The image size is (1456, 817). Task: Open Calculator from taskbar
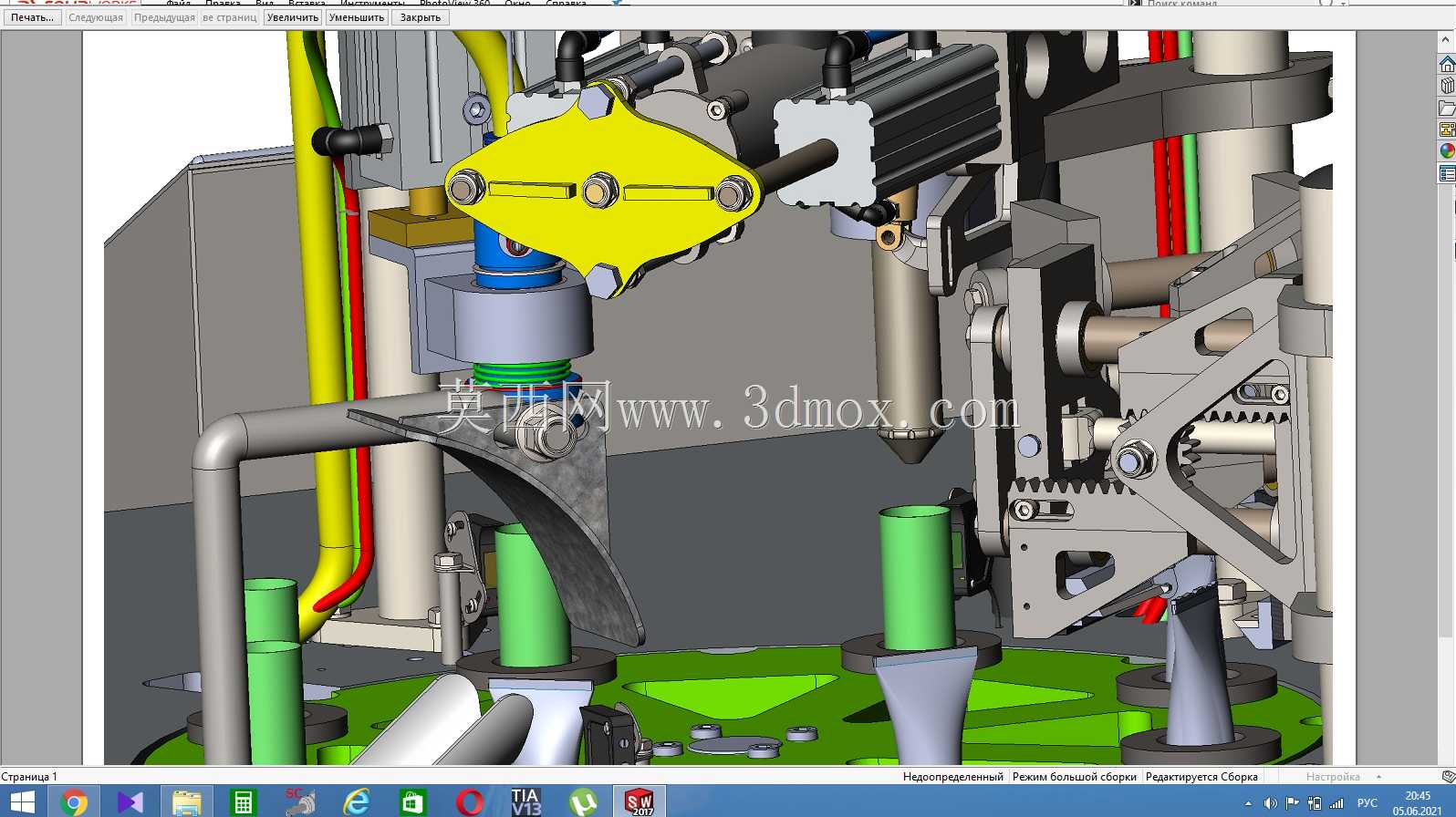(244, 802)
